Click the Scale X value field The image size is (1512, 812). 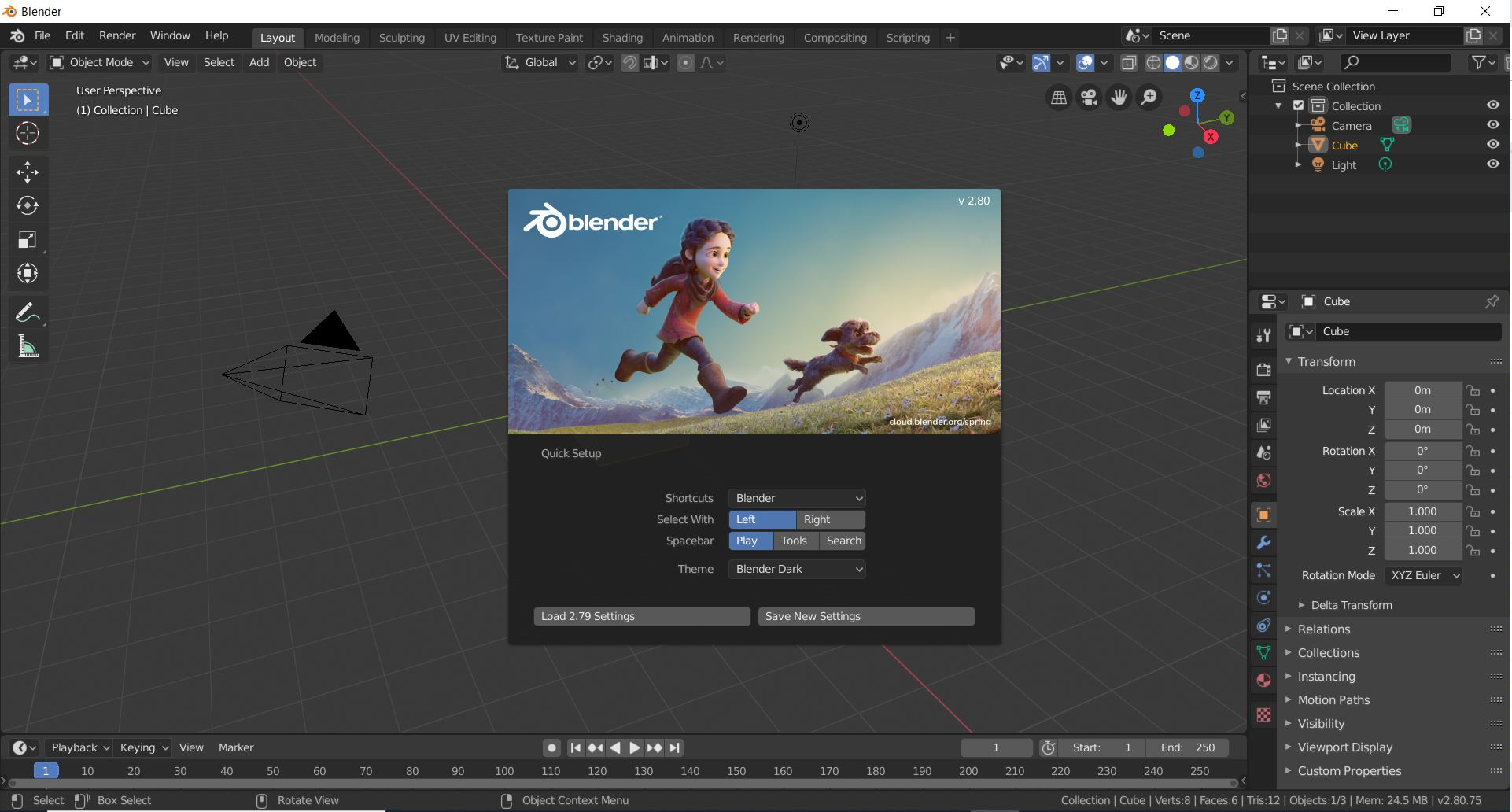coord(1422,511)
